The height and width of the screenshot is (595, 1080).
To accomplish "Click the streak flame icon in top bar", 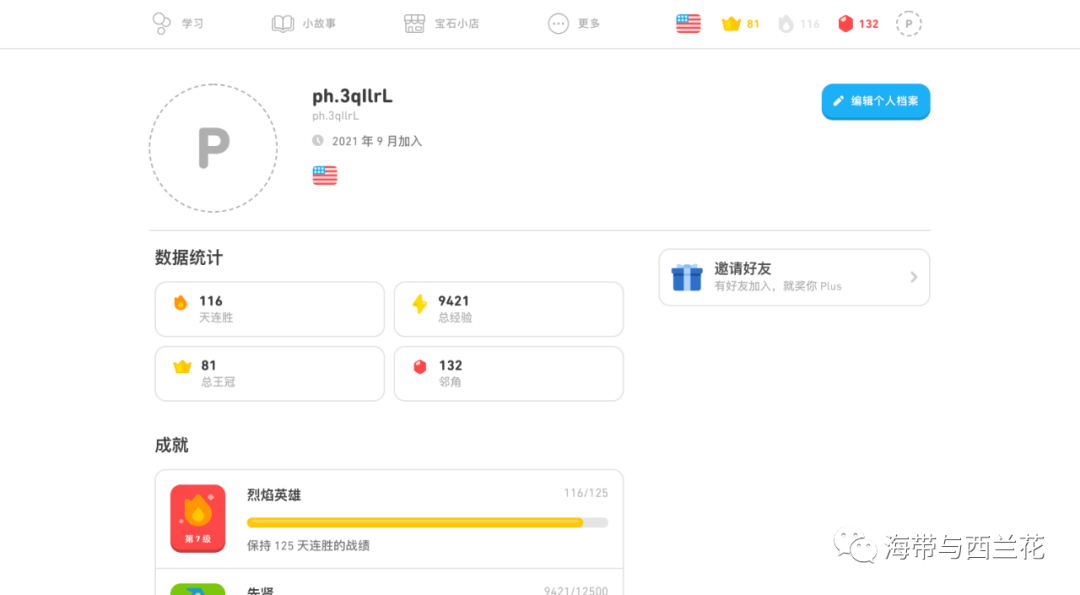I will pyautogui.click(x=786, y=24).
